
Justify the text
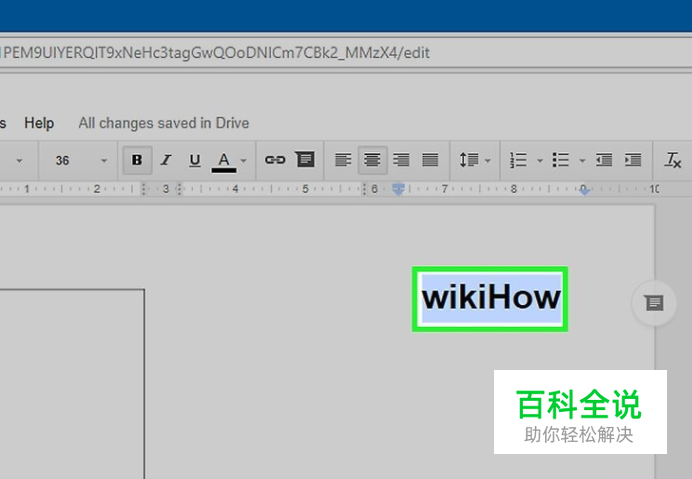(430, 160)
